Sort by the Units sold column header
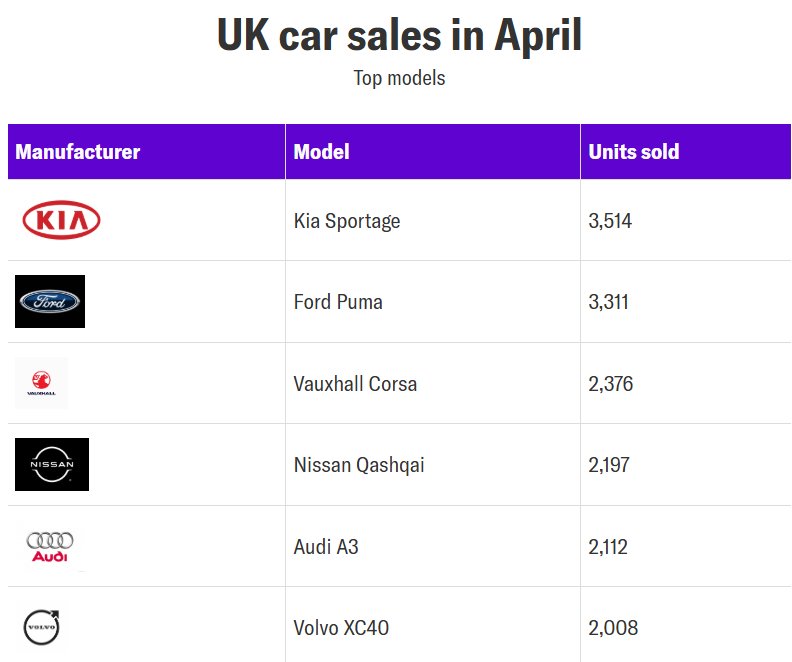The image size is (792, 662). [634, 152]
